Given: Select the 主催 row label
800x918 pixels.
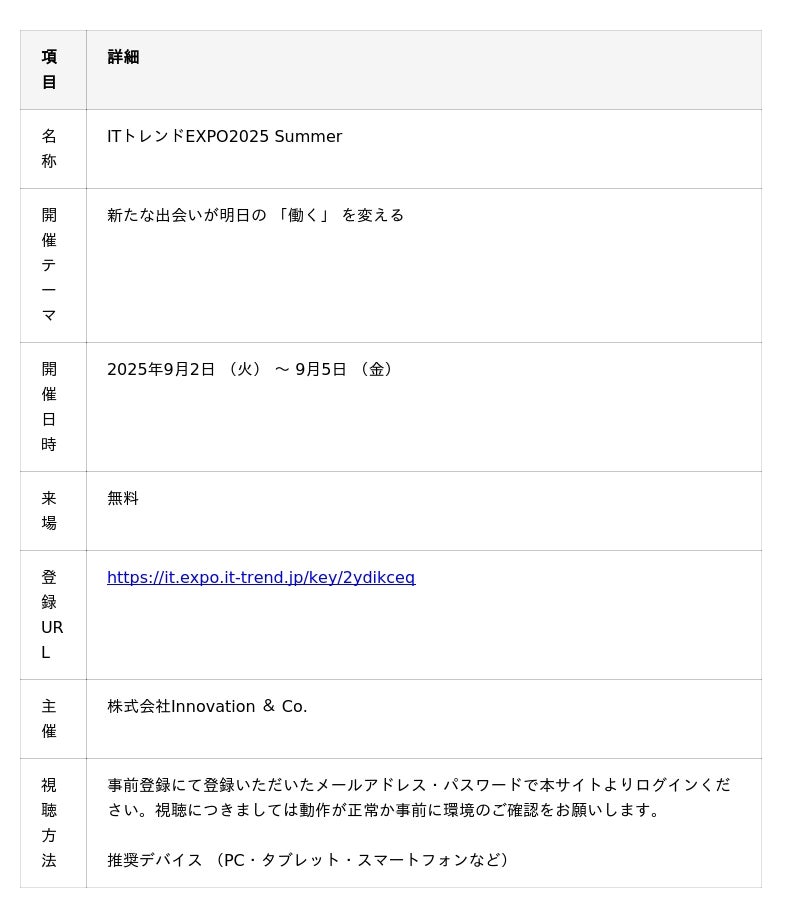Looking at the screenshot, I should (49, 719).
